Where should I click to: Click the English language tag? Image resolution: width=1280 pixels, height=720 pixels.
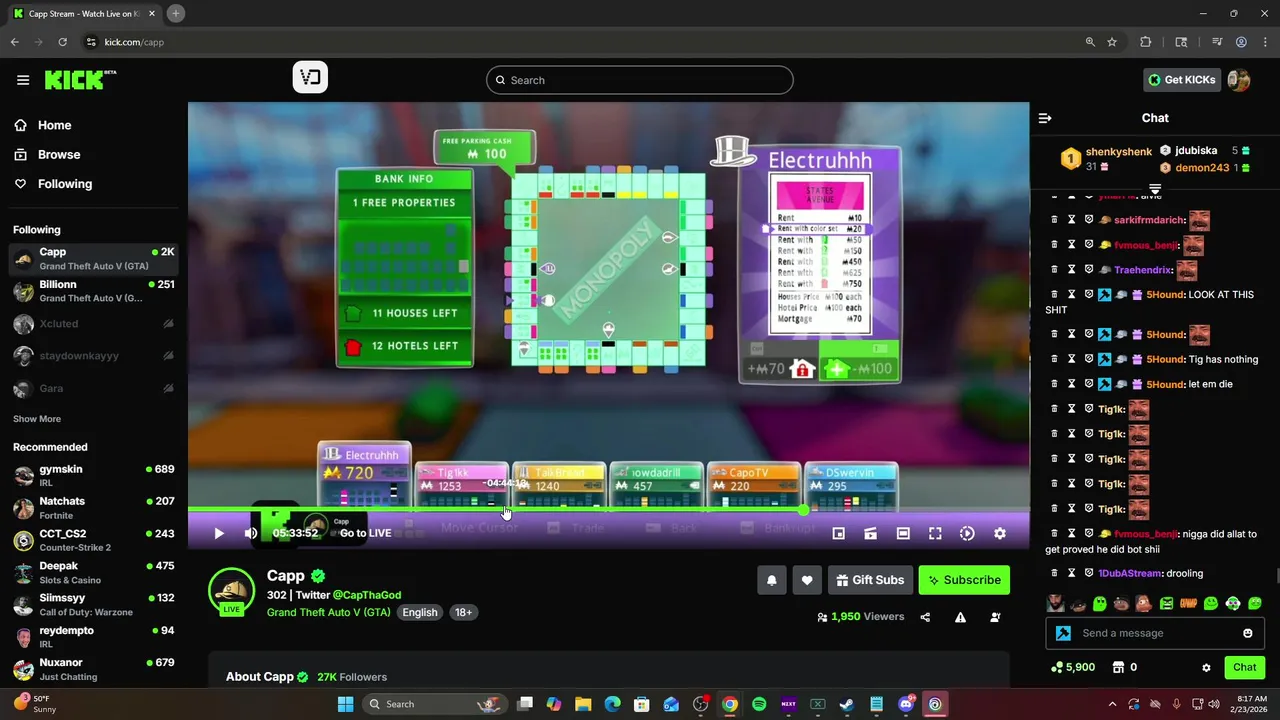pos(420,612)
